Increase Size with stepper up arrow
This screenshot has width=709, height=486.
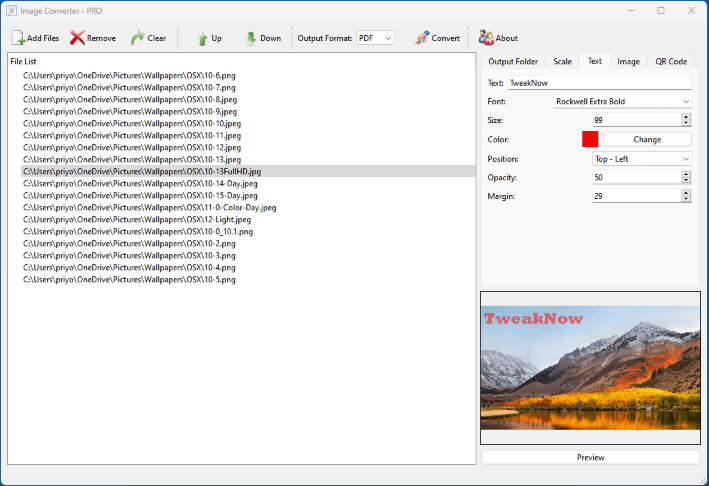point(686,117)
